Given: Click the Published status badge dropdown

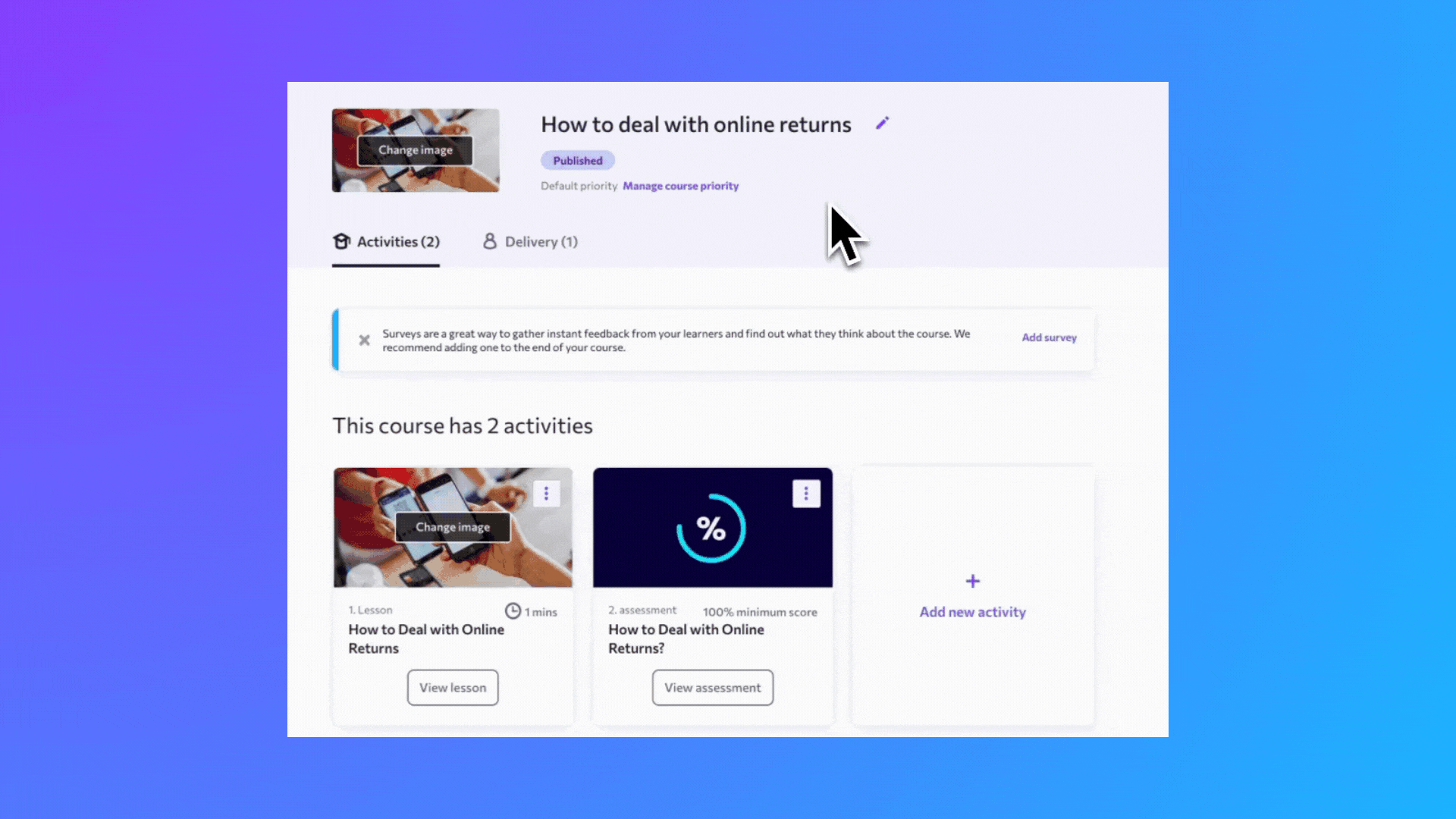Looking at the screenshot, I should (x=578, y=160).
